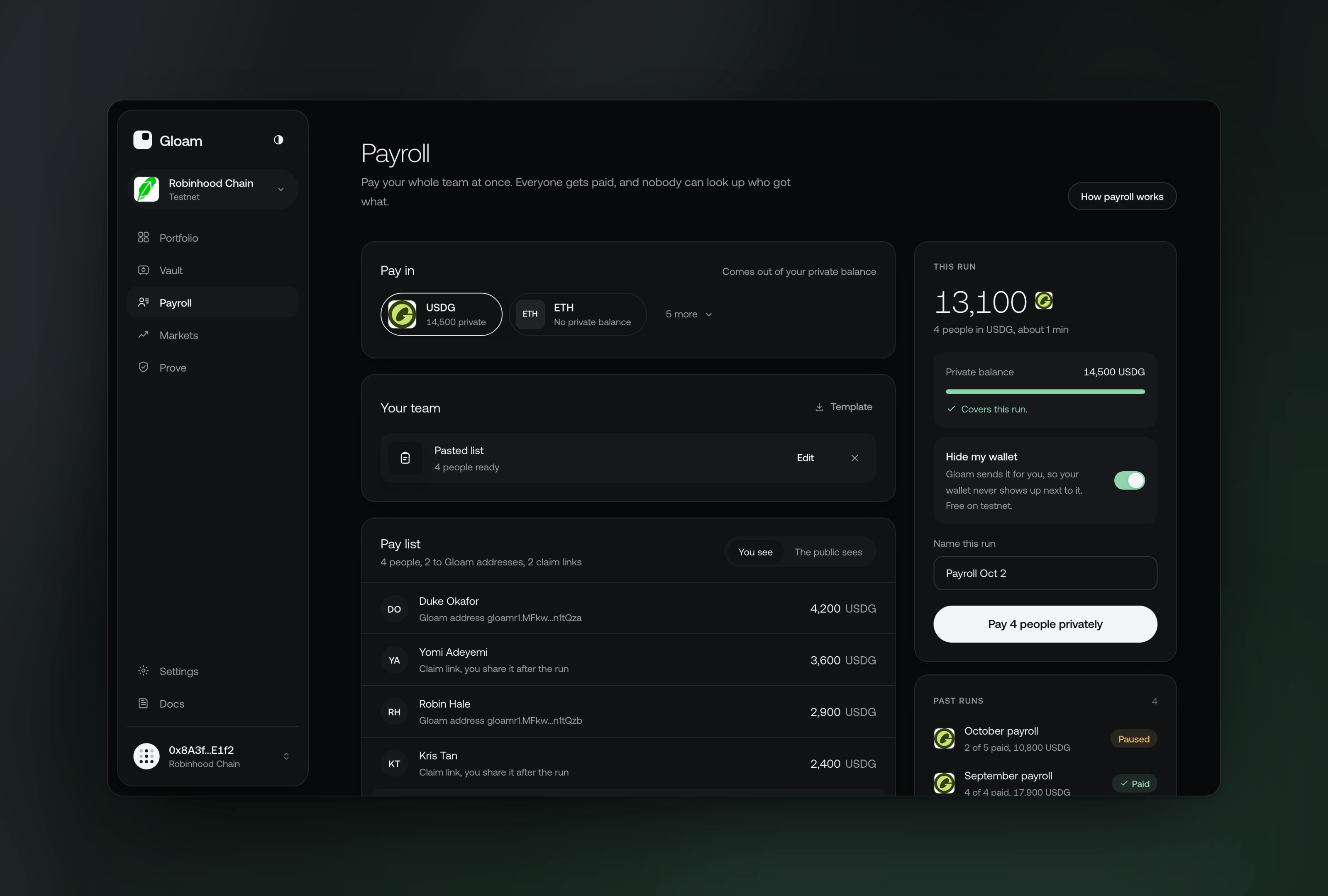Click the October payroll coin icon
Screen dimensions: 1328x896
[x=944, y=739]
